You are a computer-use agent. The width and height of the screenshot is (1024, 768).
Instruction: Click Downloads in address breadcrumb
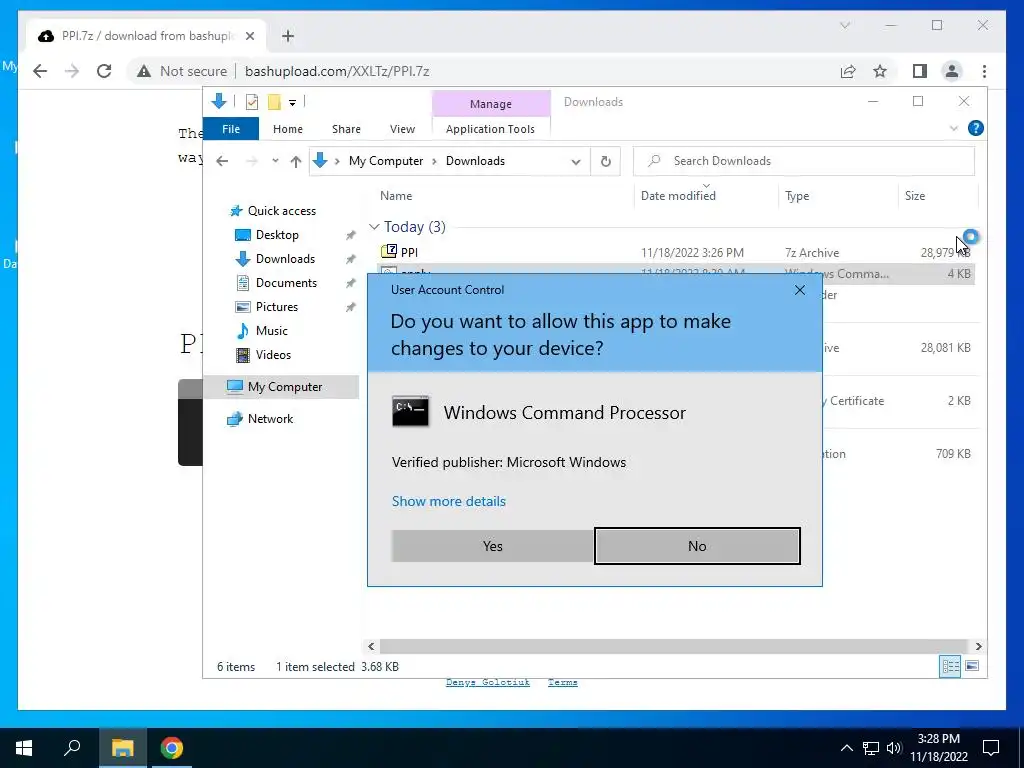click(475, 161)
